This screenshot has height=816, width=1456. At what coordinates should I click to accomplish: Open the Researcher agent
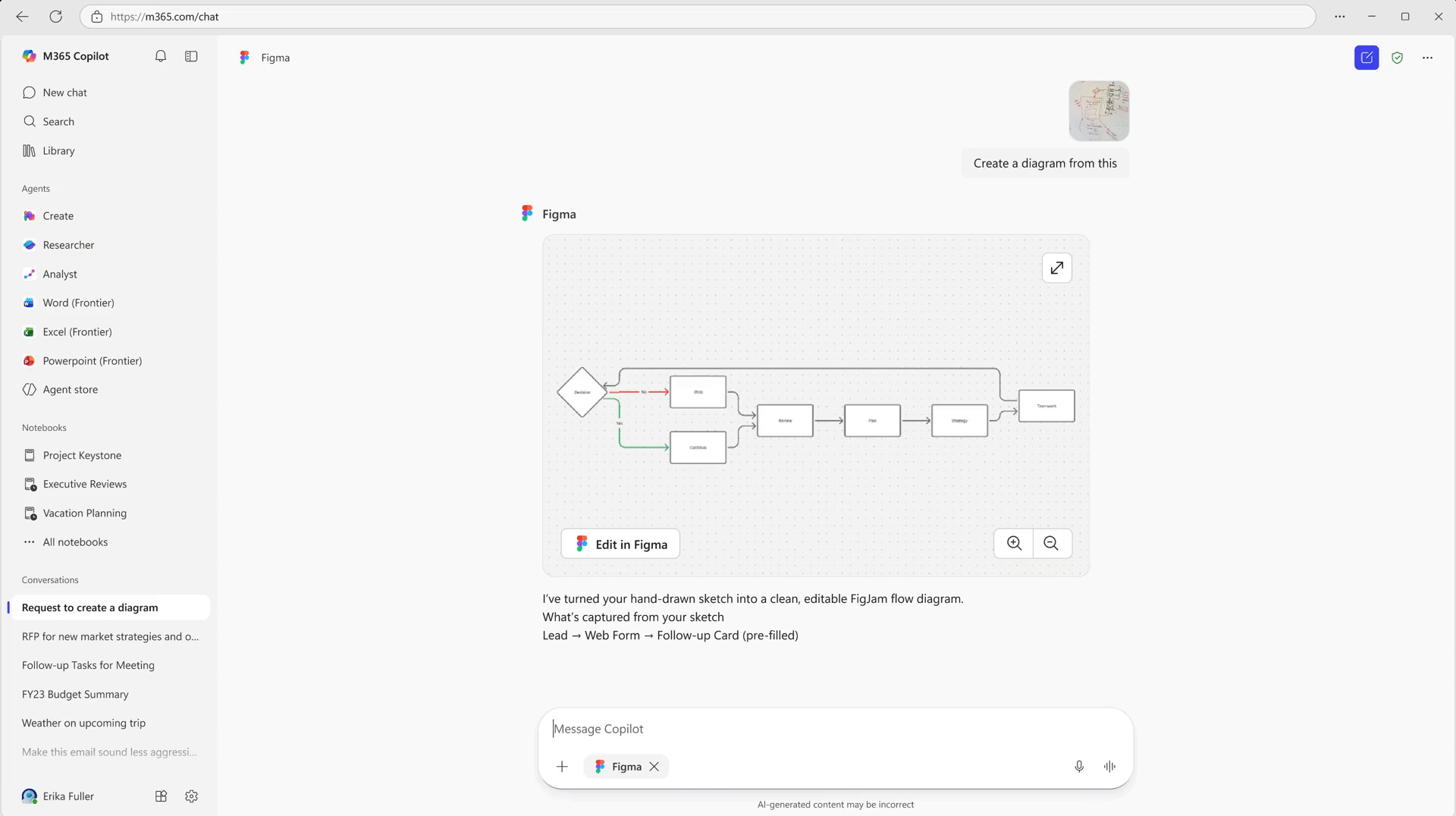(68, 244)
